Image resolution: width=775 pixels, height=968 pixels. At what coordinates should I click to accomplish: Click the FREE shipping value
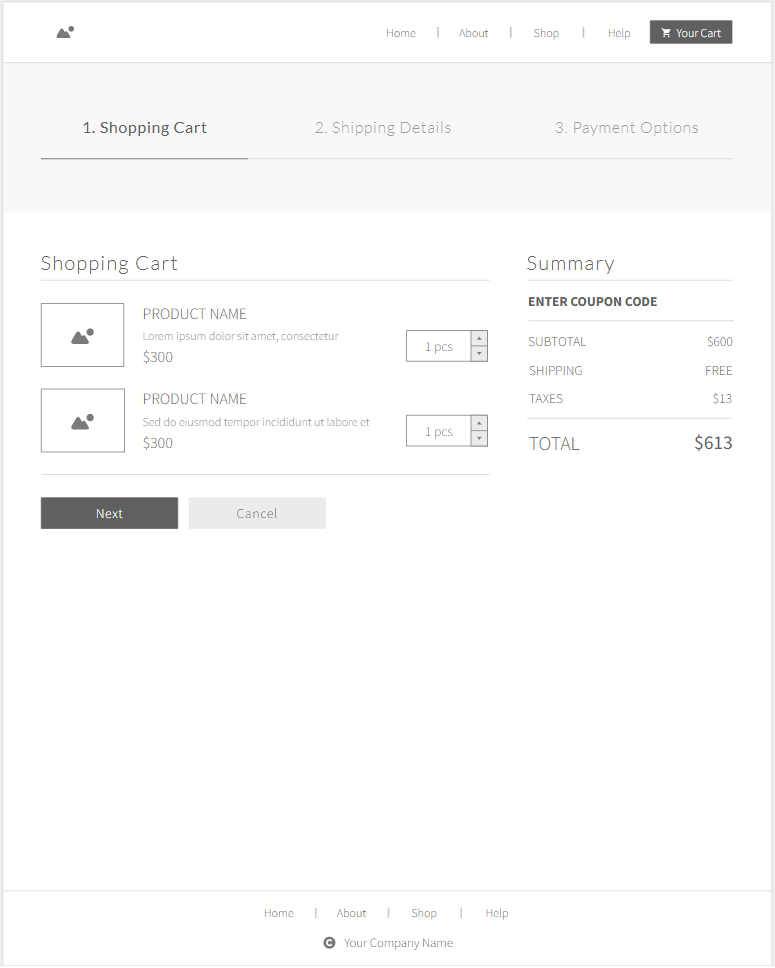pyautogui.click(x=719, y=371)
